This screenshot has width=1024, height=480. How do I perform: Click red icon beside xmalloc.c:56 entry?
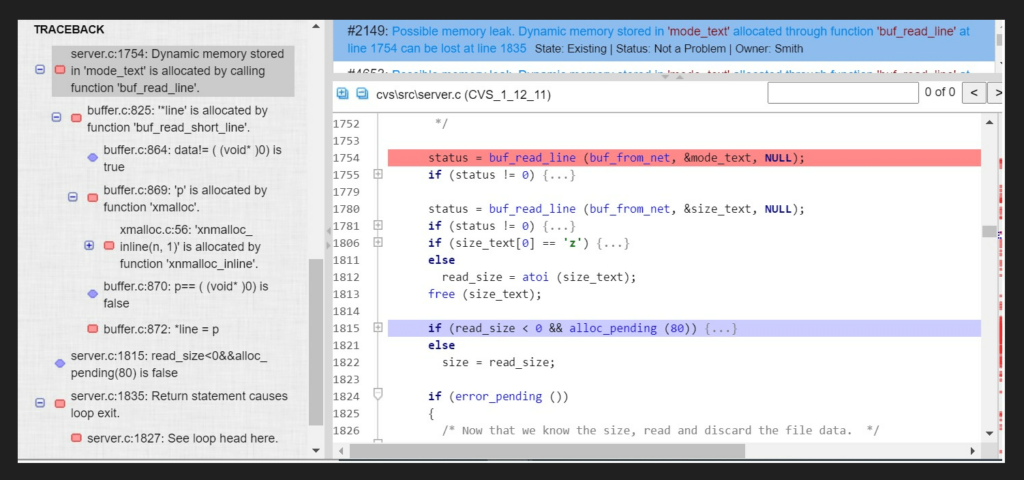(x=109, y=246)
